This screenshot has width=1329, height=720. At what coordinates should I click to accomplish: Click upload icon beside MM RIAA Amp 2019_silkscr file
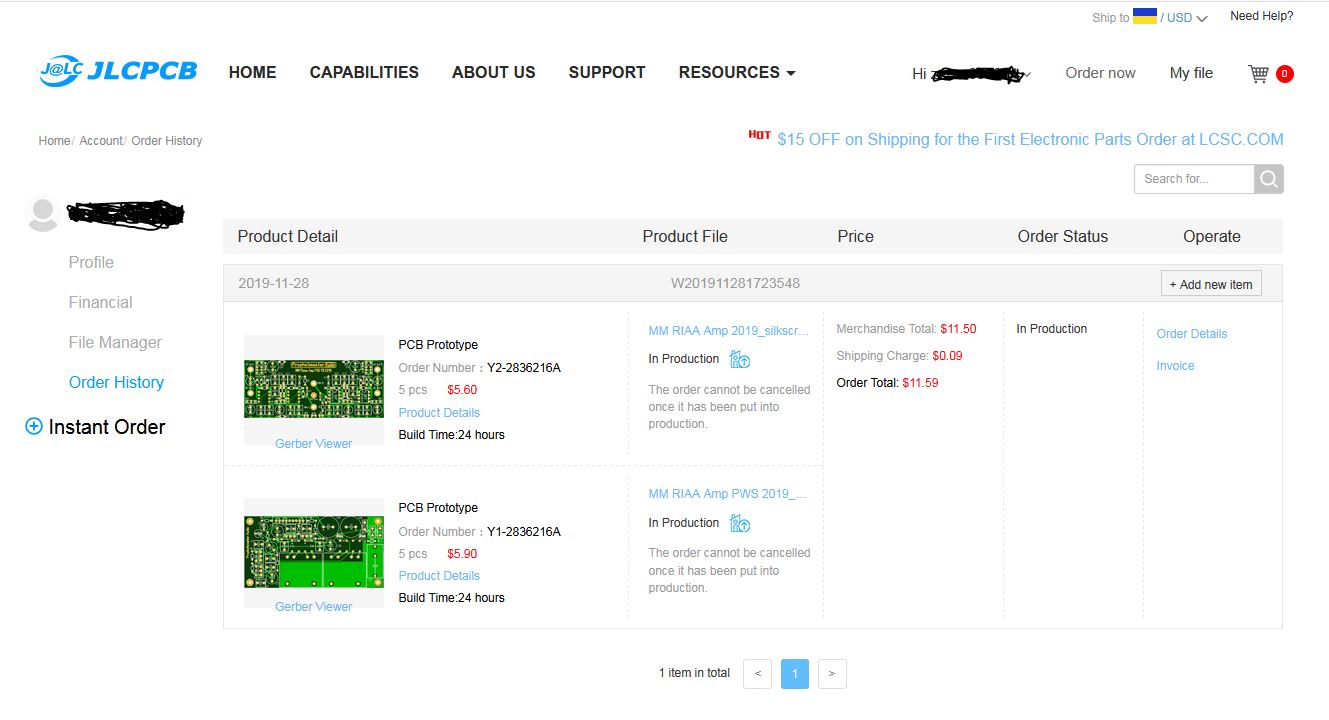coord(740,359)
